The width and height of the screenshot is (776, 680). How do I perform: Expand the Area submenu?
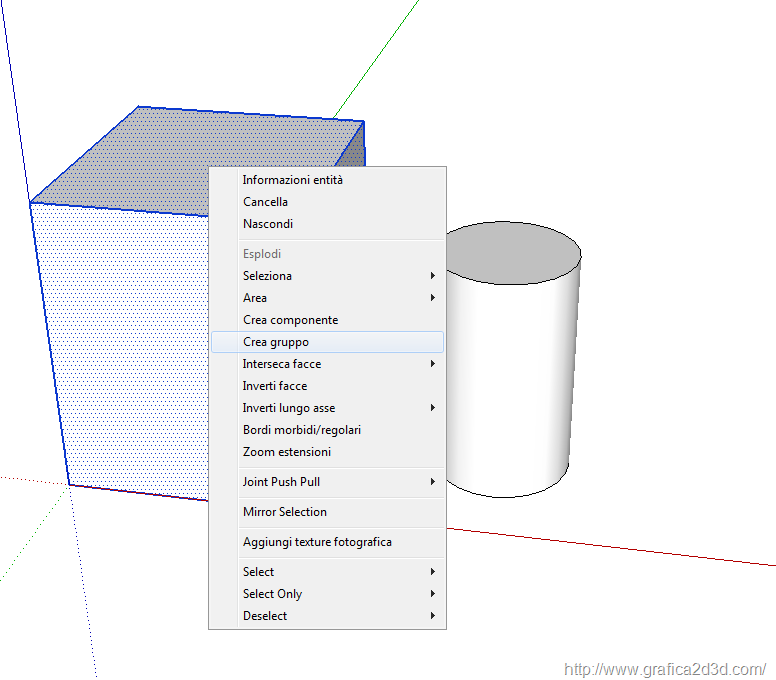(255, 298)
